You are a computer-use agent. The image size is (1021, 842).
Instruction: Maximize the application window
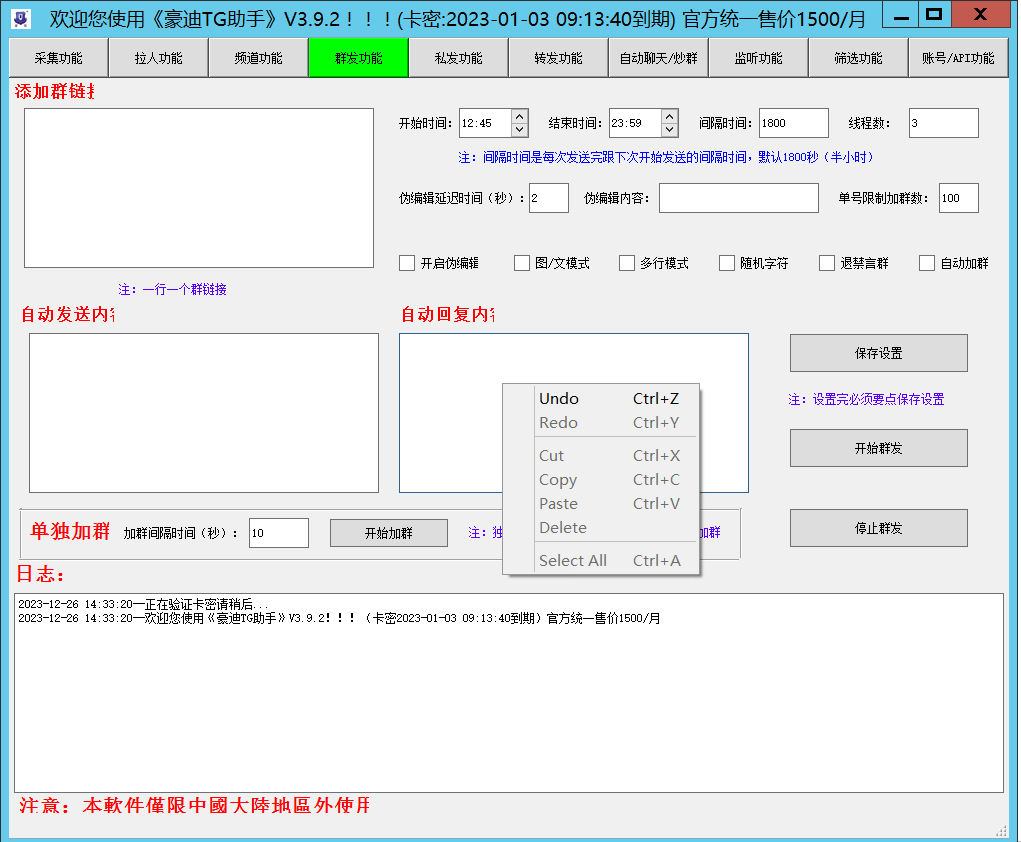[934, 15]
